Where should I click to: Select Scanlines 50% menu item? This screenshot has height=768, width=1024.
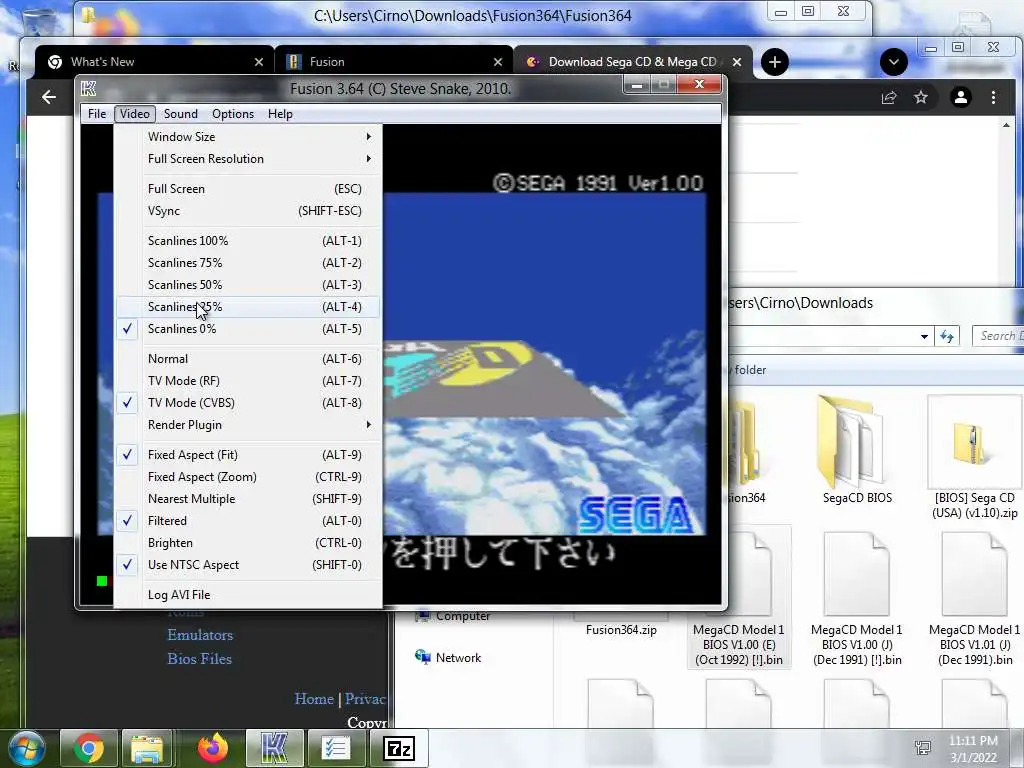tap(248, 285)
